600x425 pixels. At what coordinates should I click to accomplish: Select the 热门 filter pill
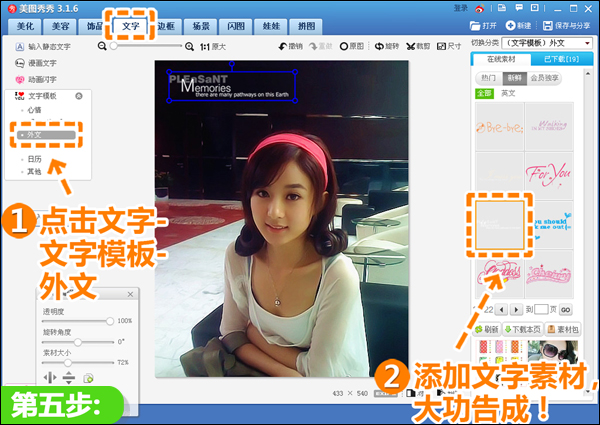coord(488,78)
